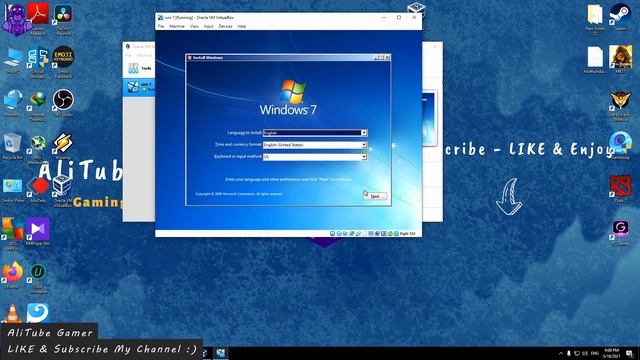
Task: Open the Help menu in VM window
Action: [242, 26]
